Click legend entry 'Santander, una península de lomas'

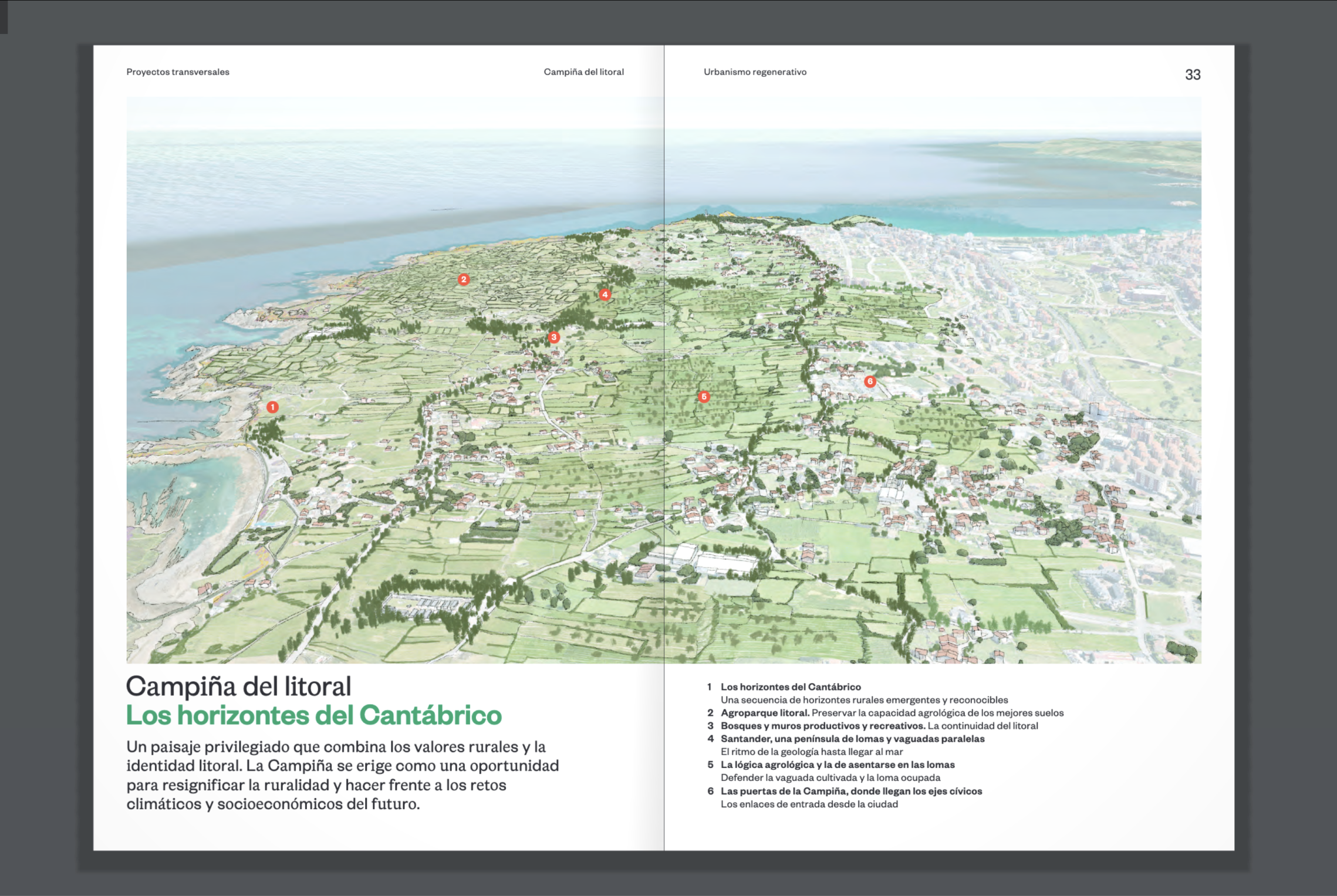click(852, 739)
